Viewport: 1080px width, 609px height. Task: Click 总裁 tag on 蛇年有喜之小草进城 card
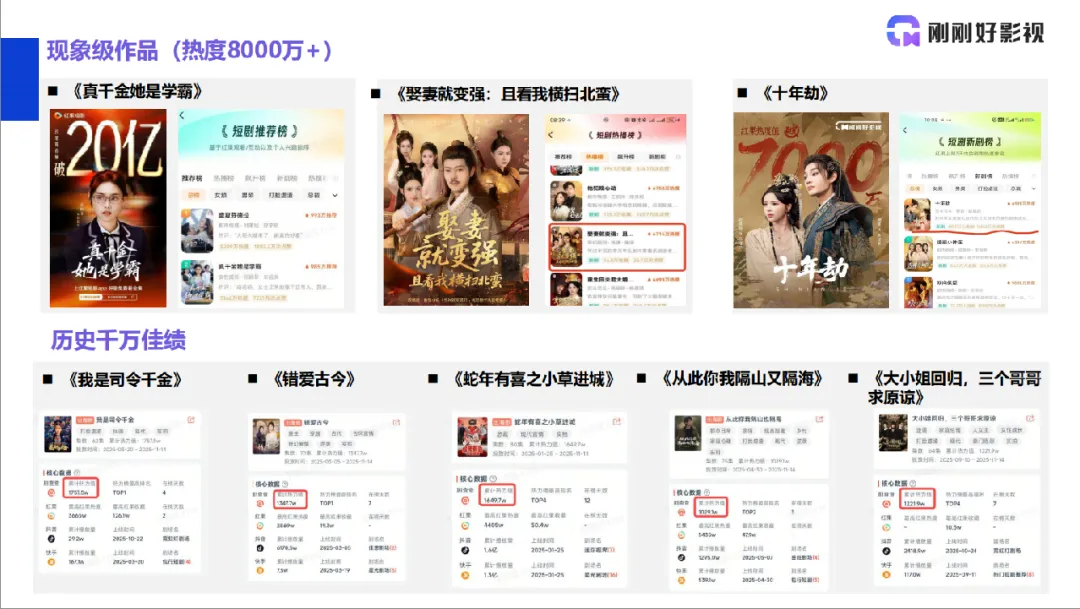[502, 435]
